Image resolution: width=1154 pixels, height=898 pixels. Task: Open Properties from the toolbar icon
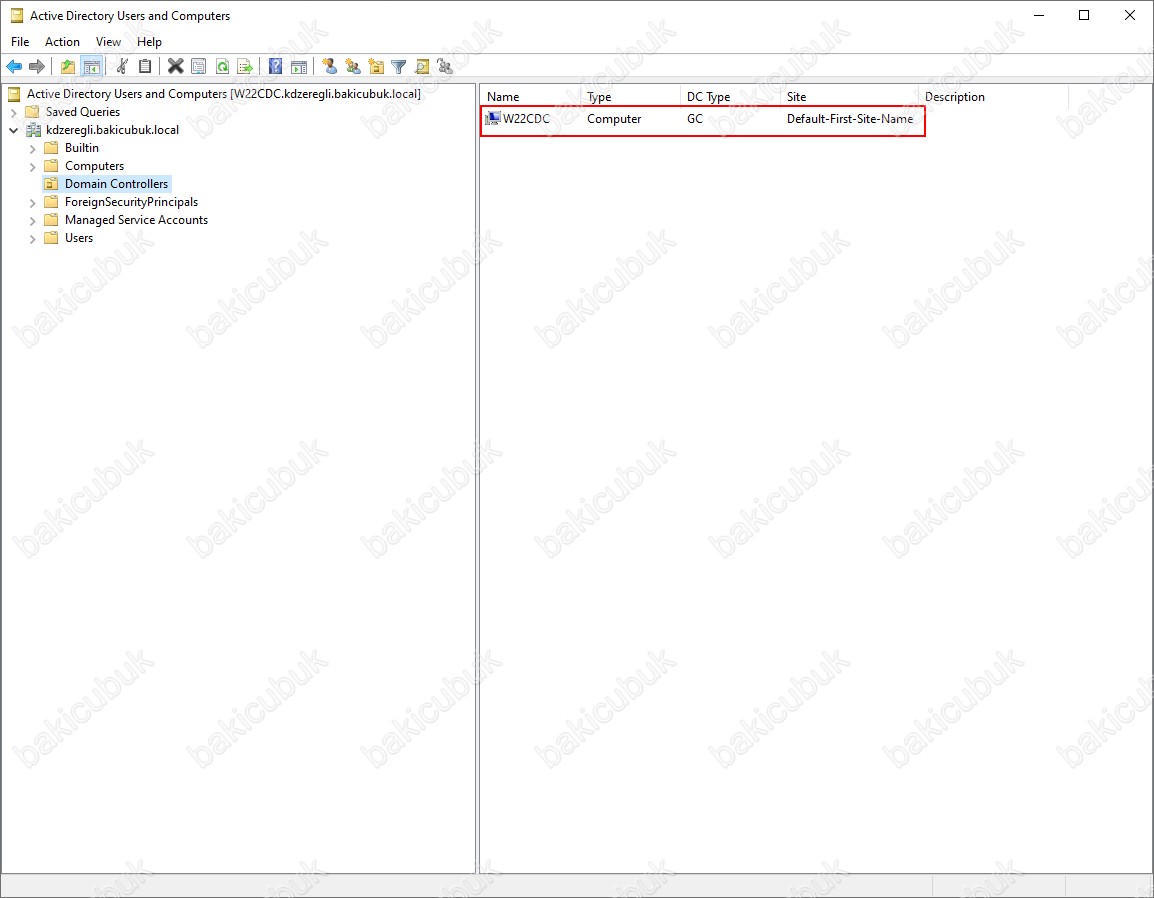point(199,67)
